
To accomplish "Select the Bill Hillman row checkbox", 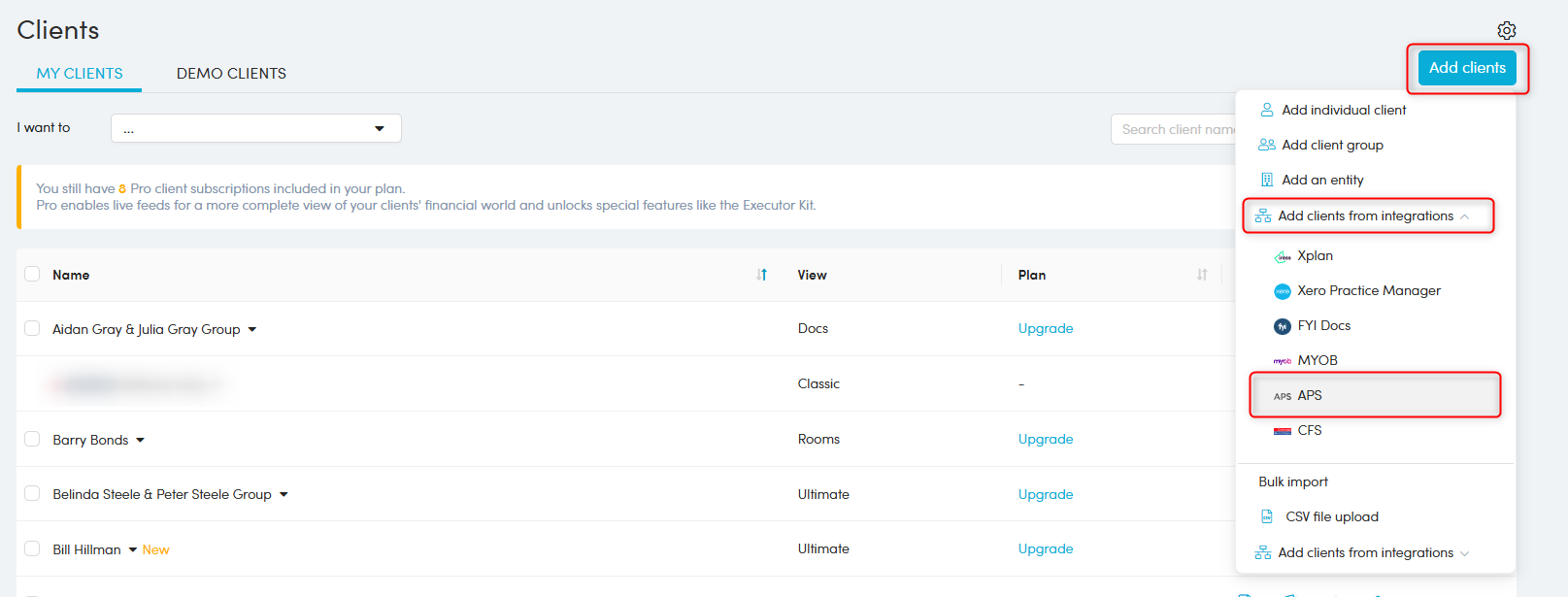I will (32, 548).
